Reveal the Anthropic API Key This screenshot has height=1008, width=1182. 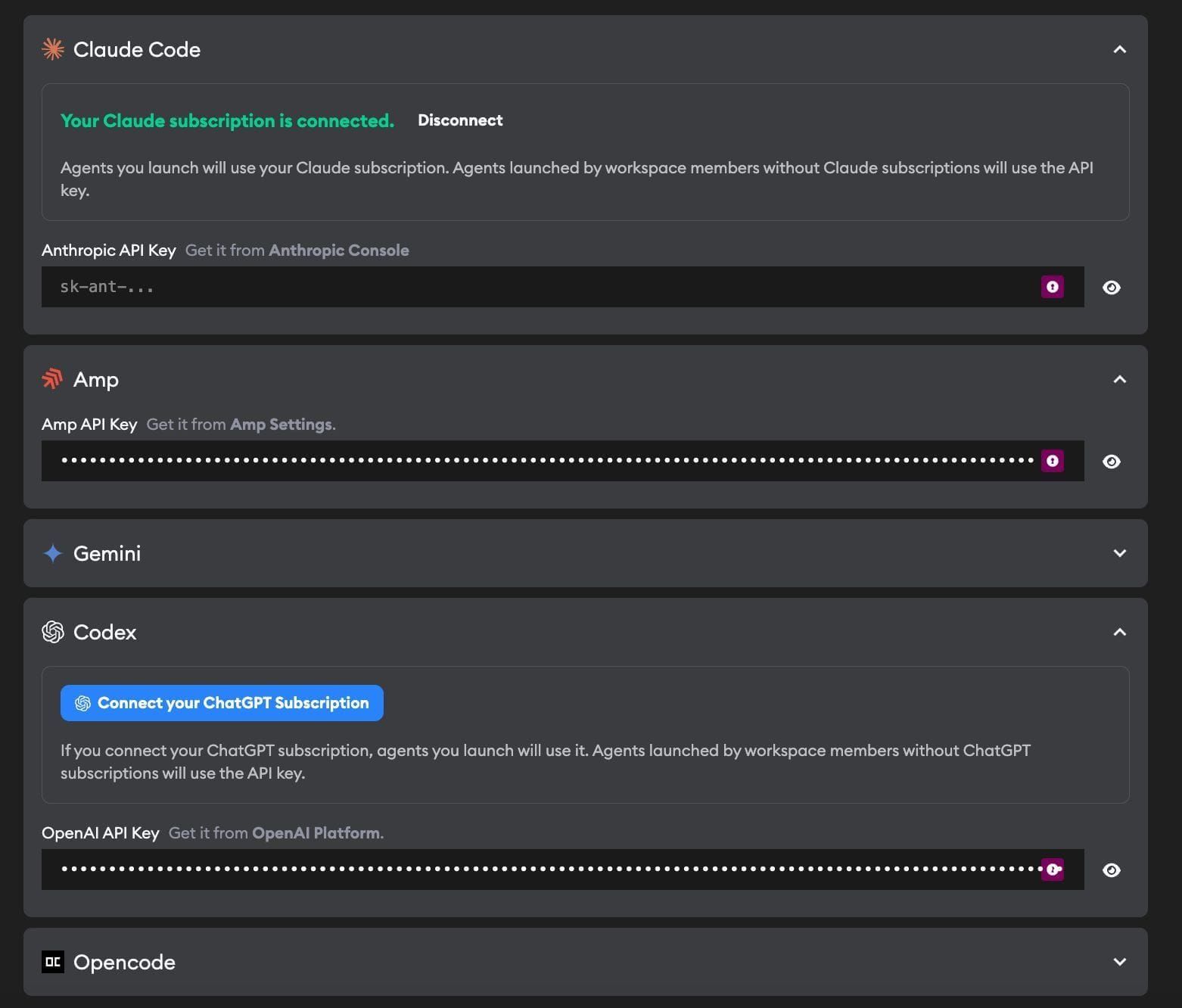pyautogui.click(x=1111, y=287)
